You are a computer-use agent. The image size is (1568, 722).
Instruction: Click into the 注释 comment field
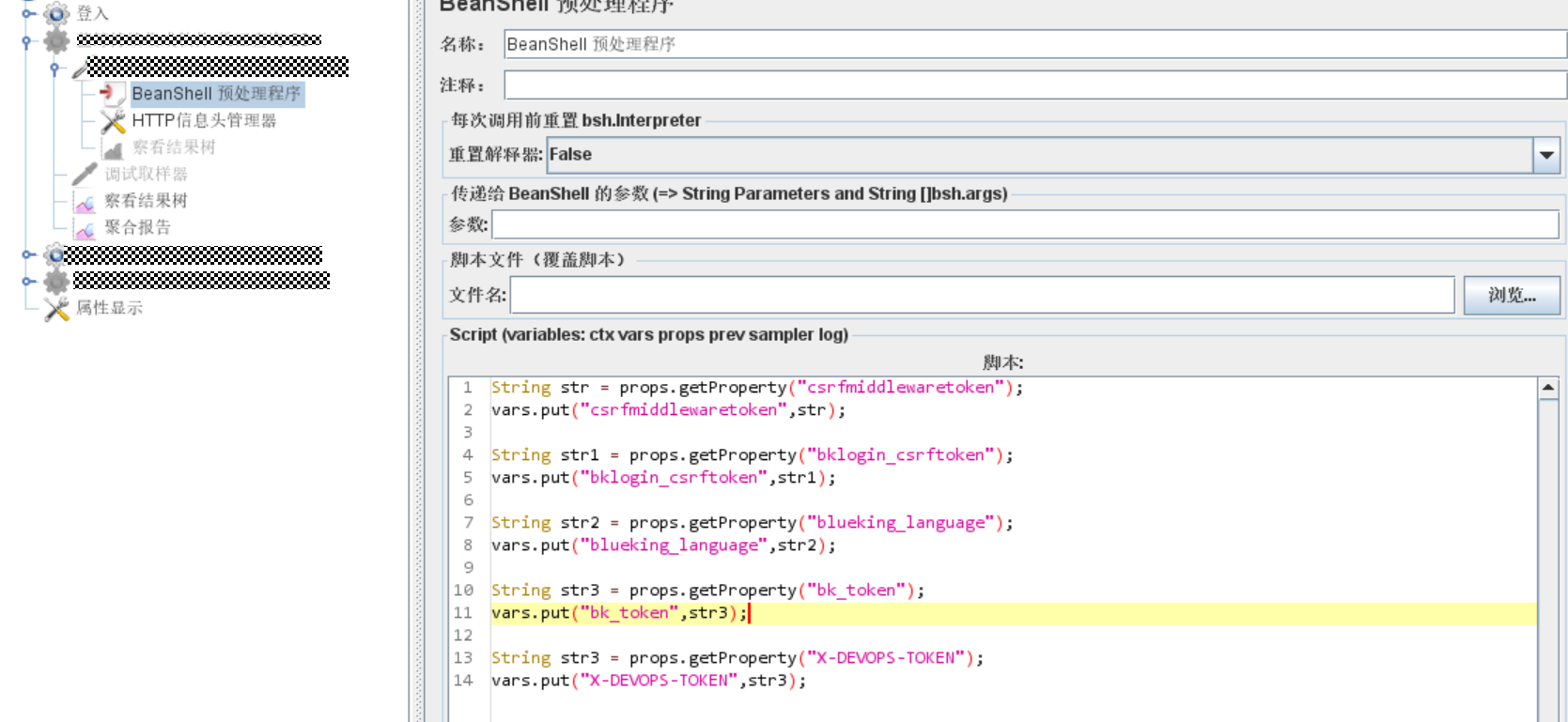coord(1035,84)
